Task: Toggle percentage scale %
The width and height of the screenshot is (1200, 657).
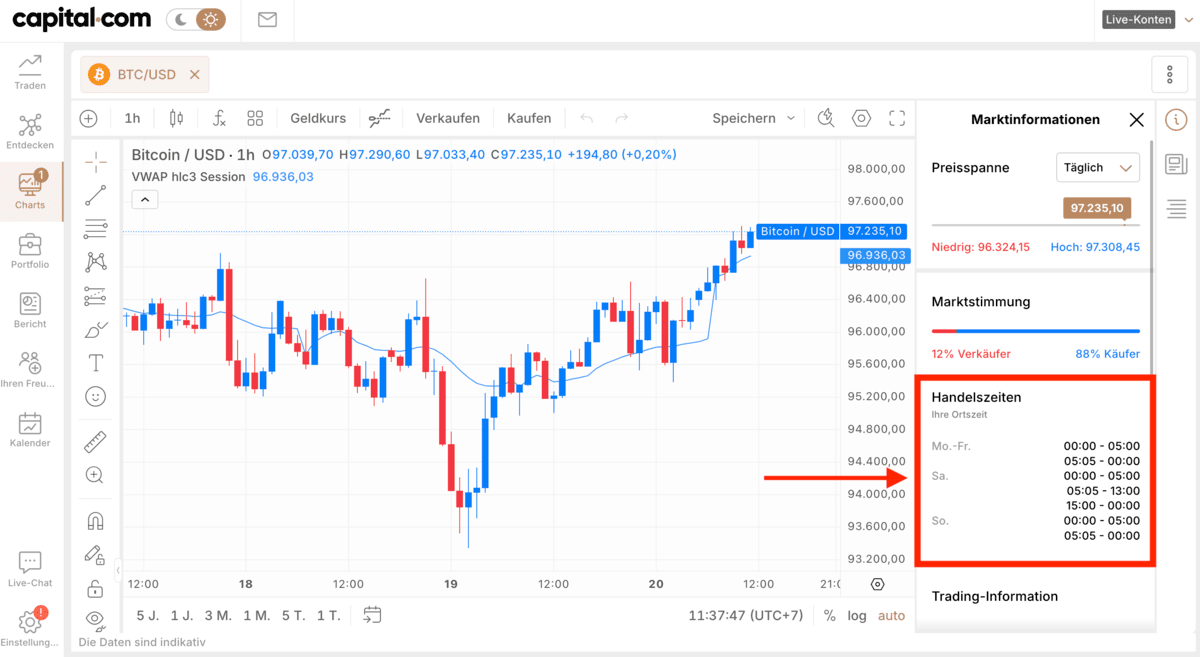Action: click(x=830, y=615)
